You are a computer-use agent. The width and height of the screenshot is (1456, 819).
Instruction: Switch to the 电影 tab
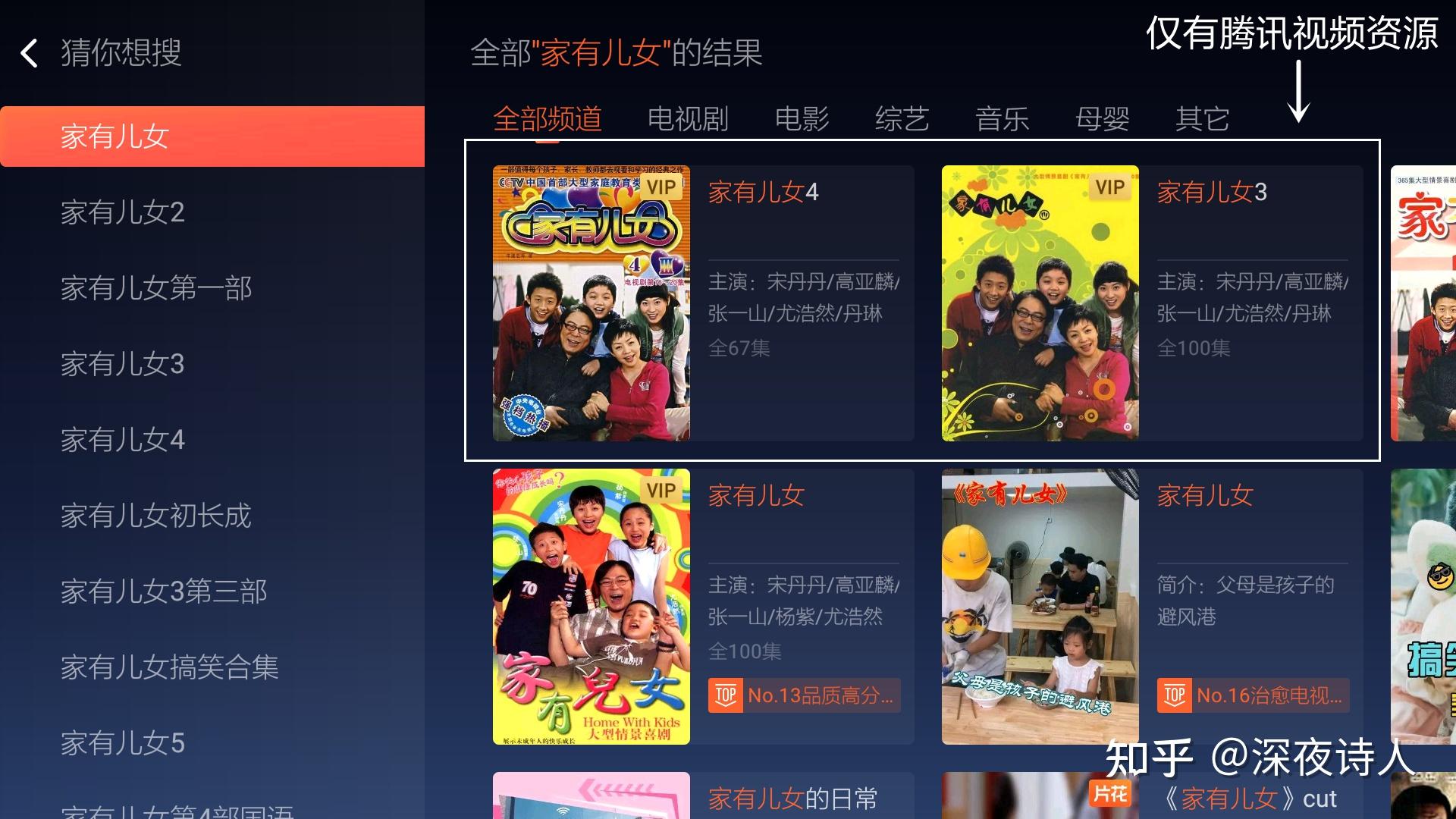point(802,119)
